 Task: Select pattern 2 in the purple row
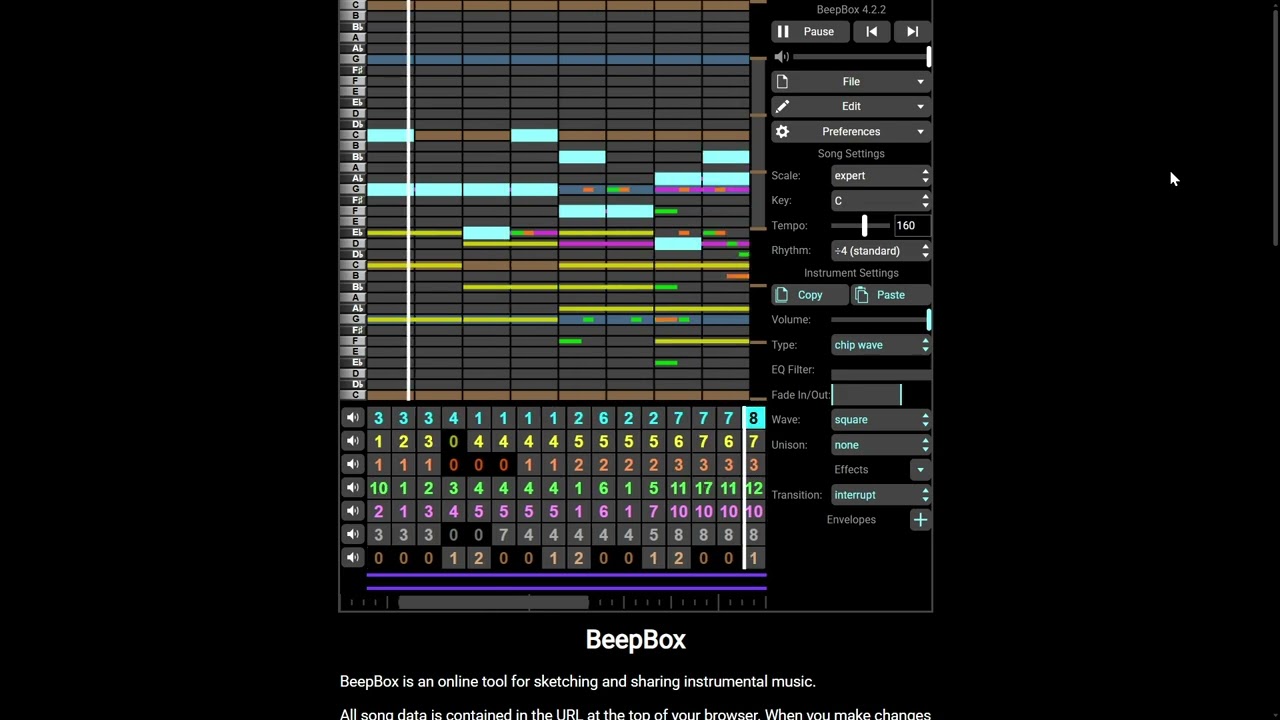(378, 511)
